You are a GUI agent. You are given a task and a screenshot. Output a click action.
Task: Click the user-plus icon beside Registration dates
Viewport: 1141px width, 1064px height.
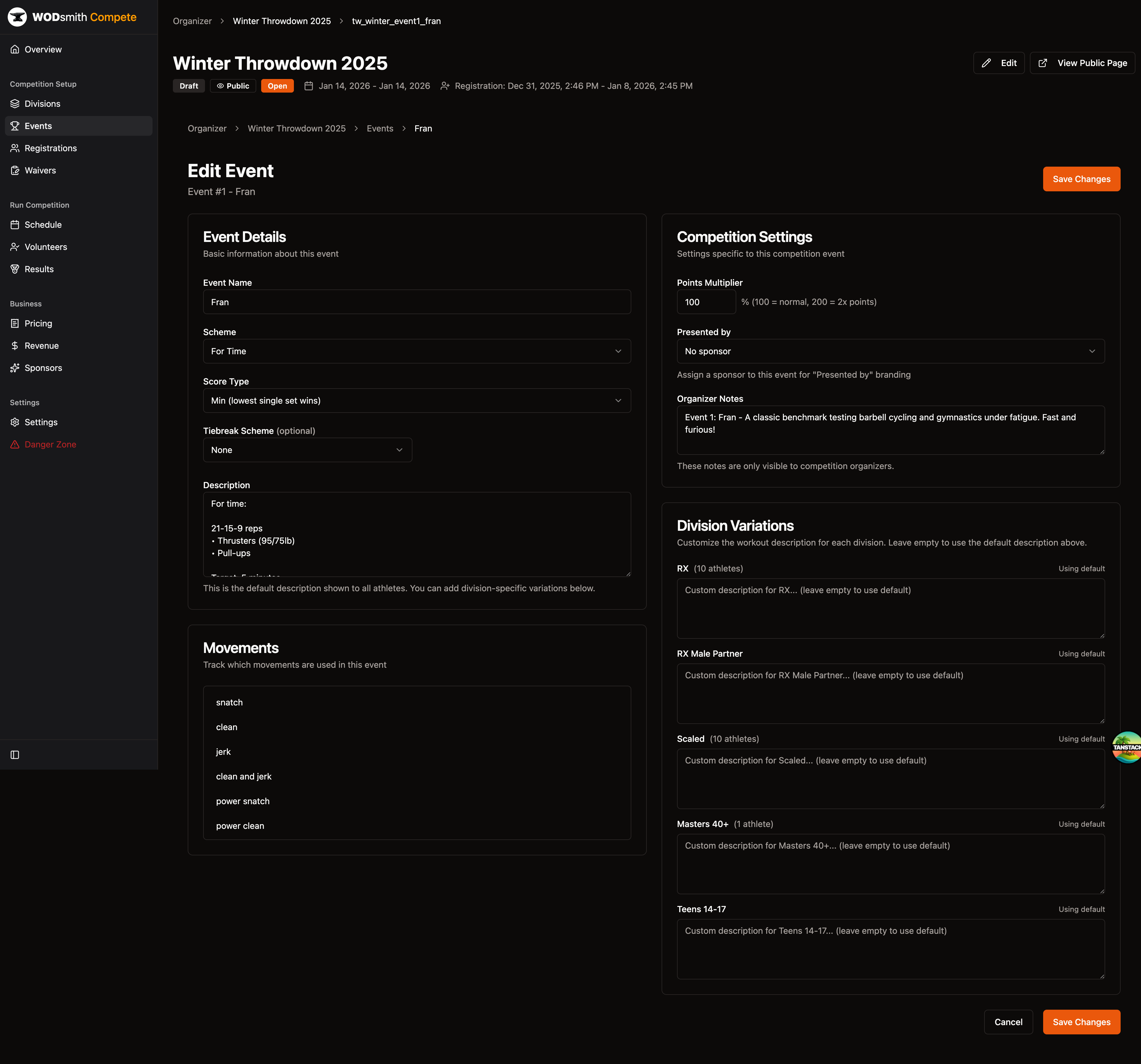click(x=445, y=86)
